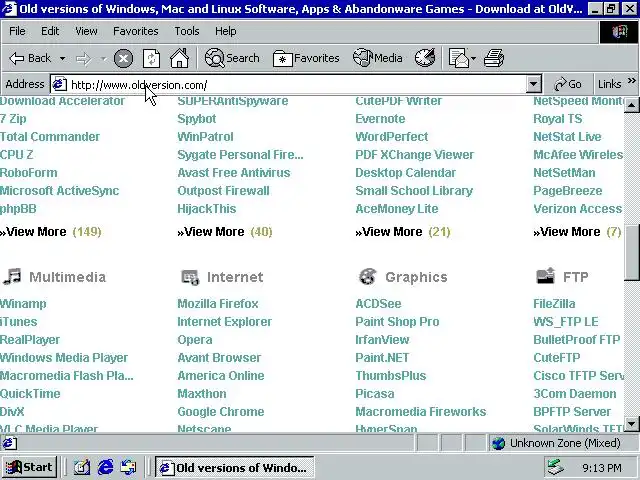Click the Graphics palette icon

tap(367, 276)
